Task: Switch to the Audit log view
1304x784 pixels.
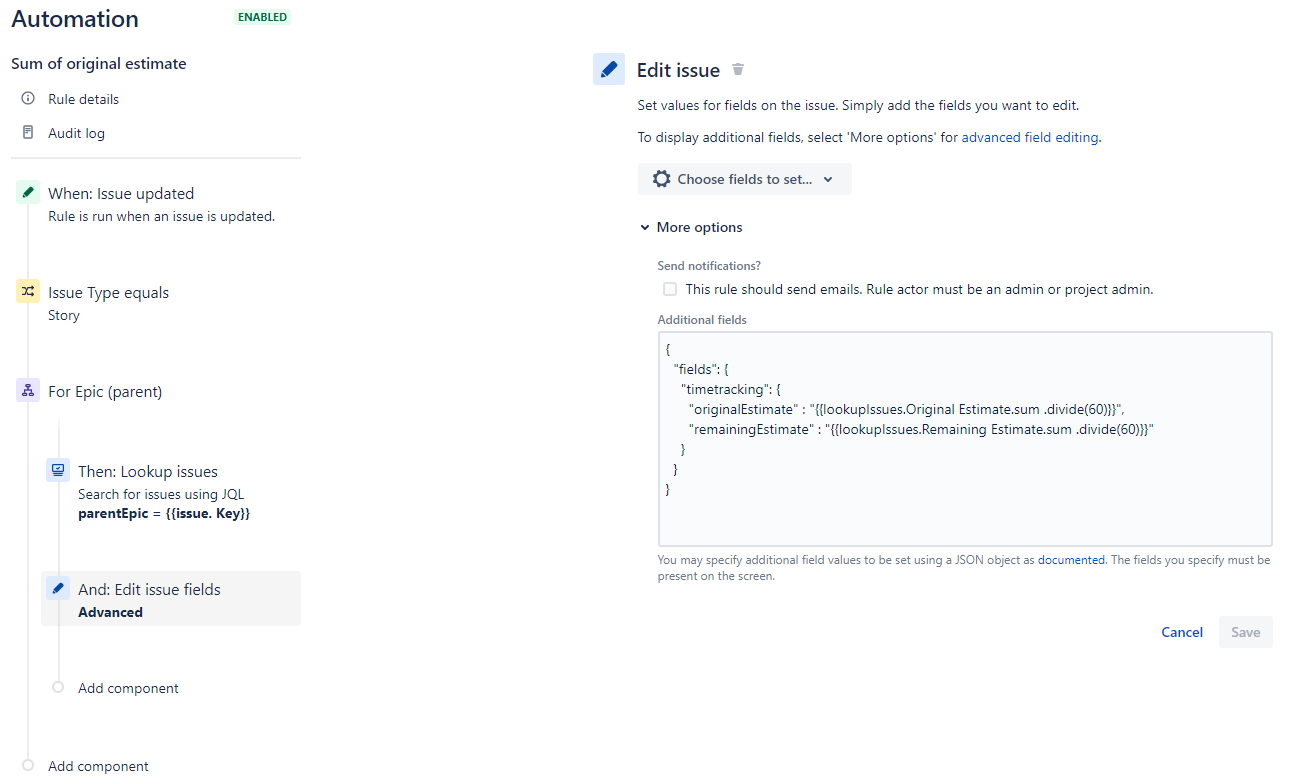Action: (77, 132)
